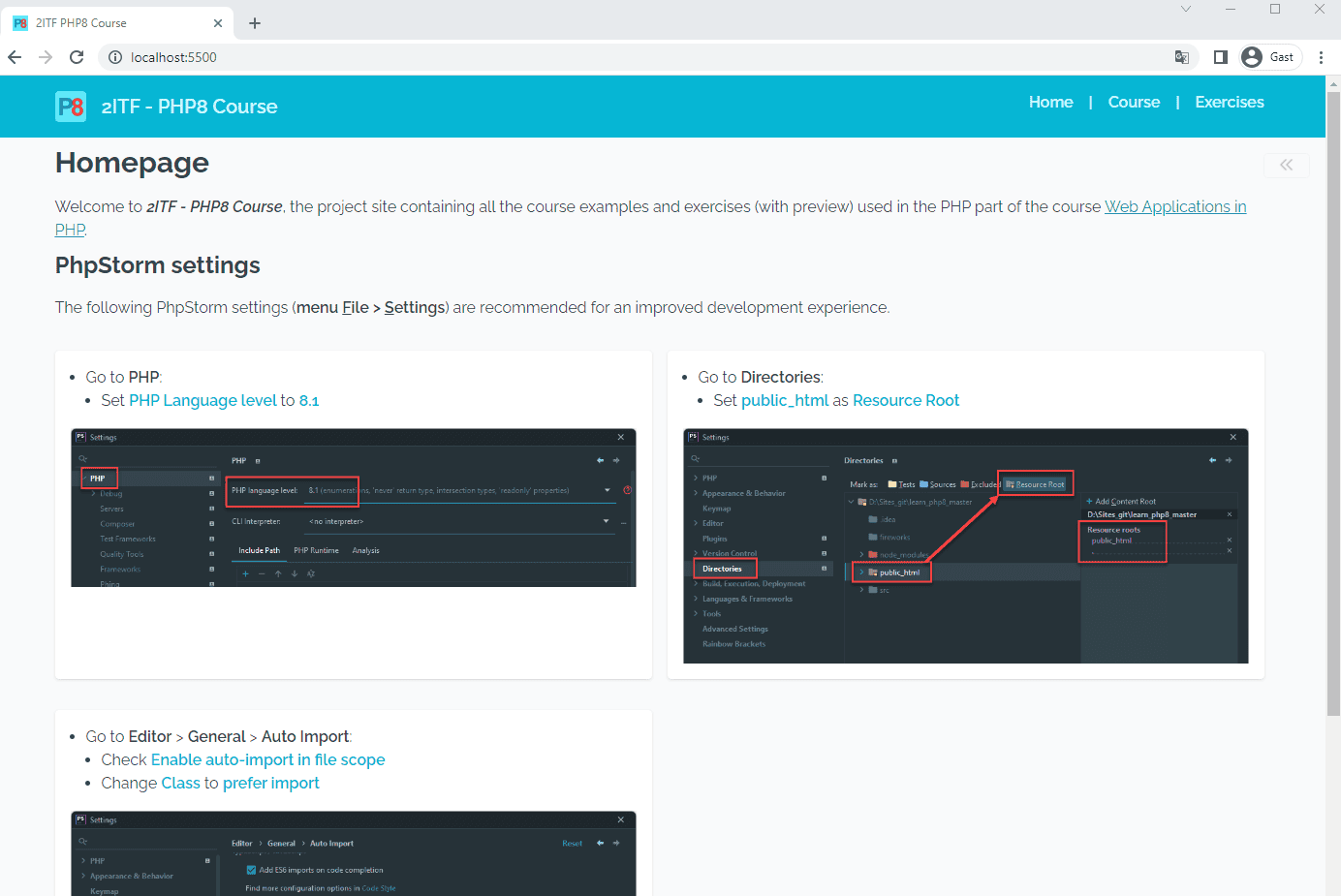Click the page vertical scrollbar thumb

(x=1333, y=402)
